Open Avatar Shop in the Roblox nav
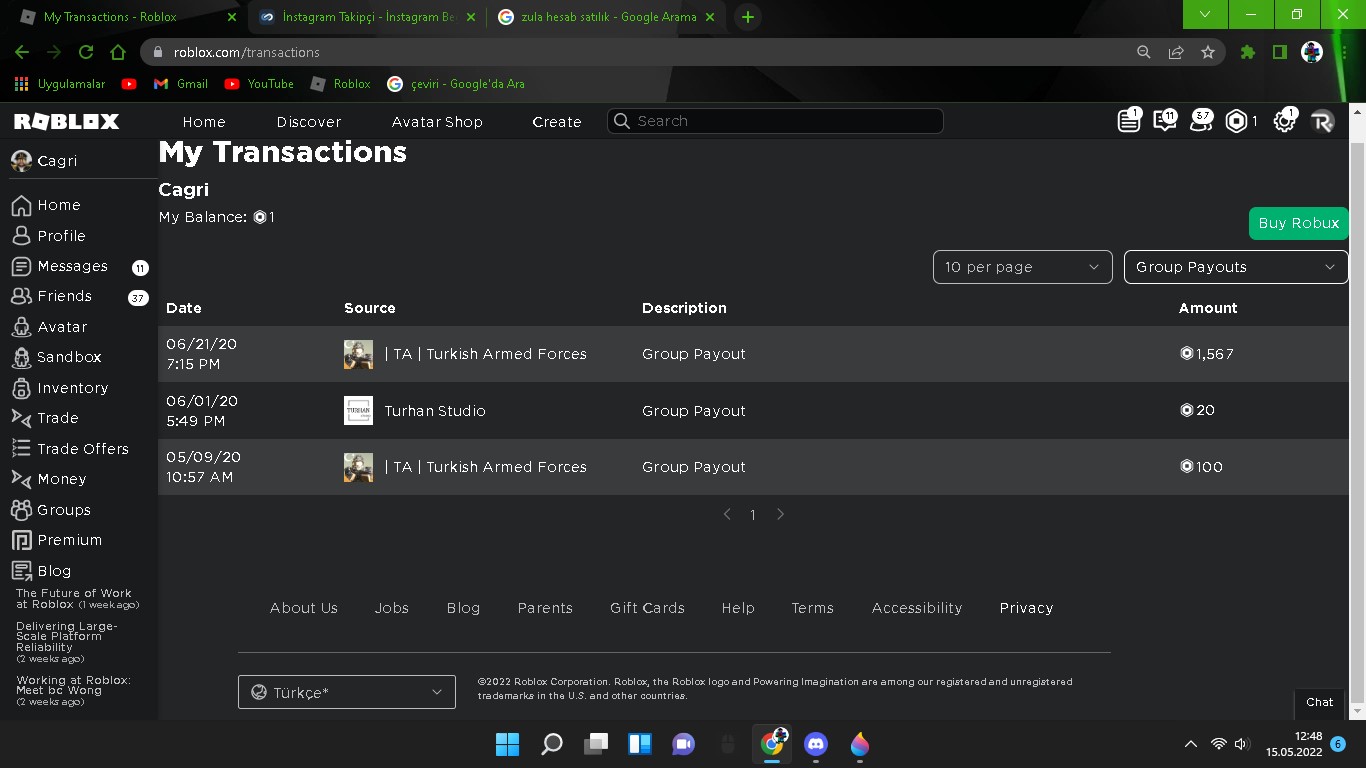Viewport: 1366px width, 768px height. (437, 122)
